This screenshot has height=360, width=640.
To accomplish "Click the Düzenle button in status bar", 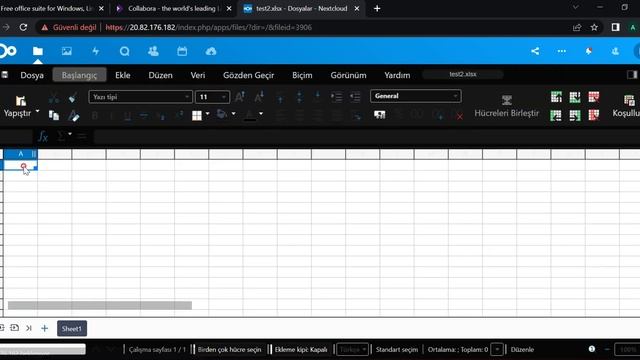I will tap(522, 349).
